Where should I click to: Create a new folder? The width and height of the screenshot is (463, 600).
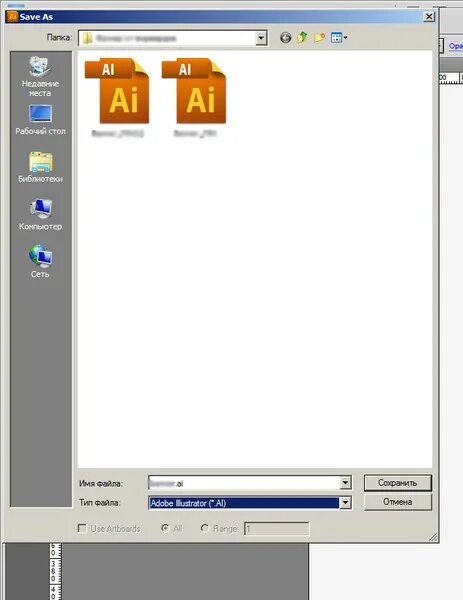click(x=319, y=38)
